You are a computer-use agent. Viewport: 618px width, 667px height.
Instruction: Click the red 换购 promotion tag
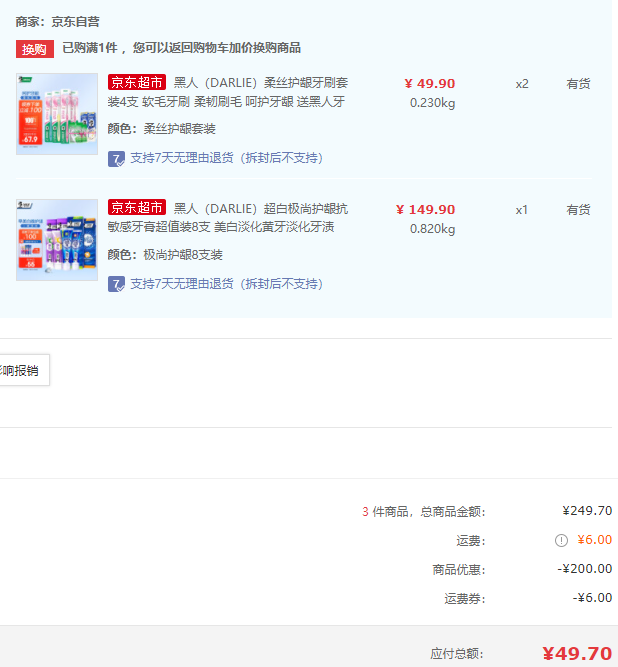coord(35,49)
